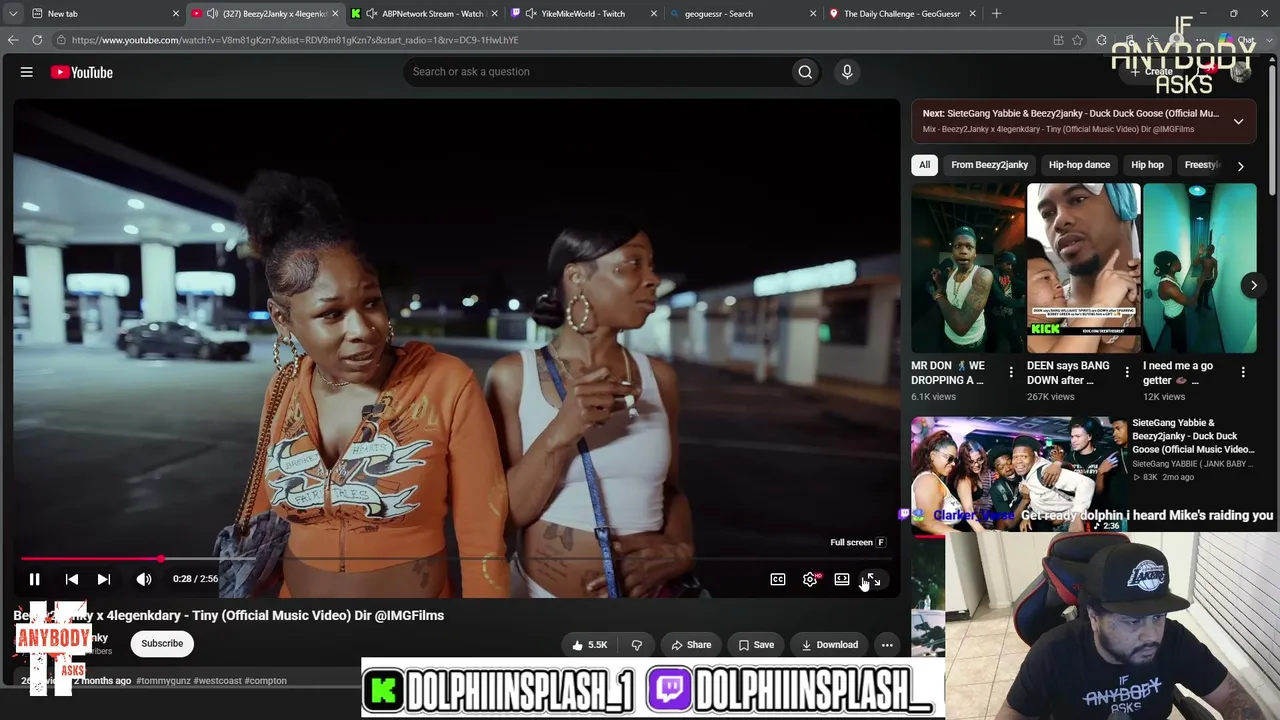Open the 'I need me a go getter' short thumbnail
Screen dimensions: 1280x720
1199,268
